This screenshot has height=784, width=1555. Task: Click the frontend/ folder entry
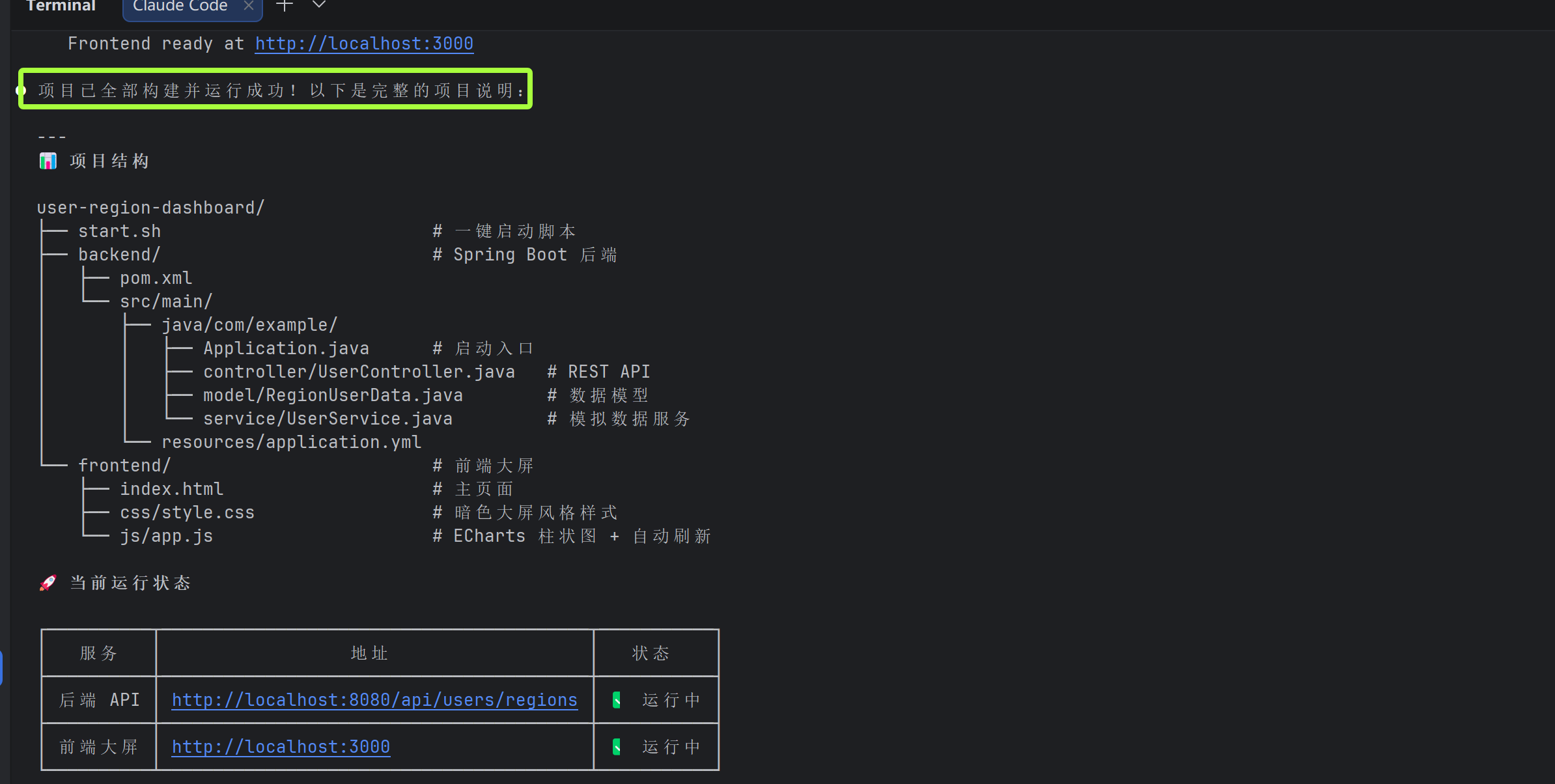(124, 466)
